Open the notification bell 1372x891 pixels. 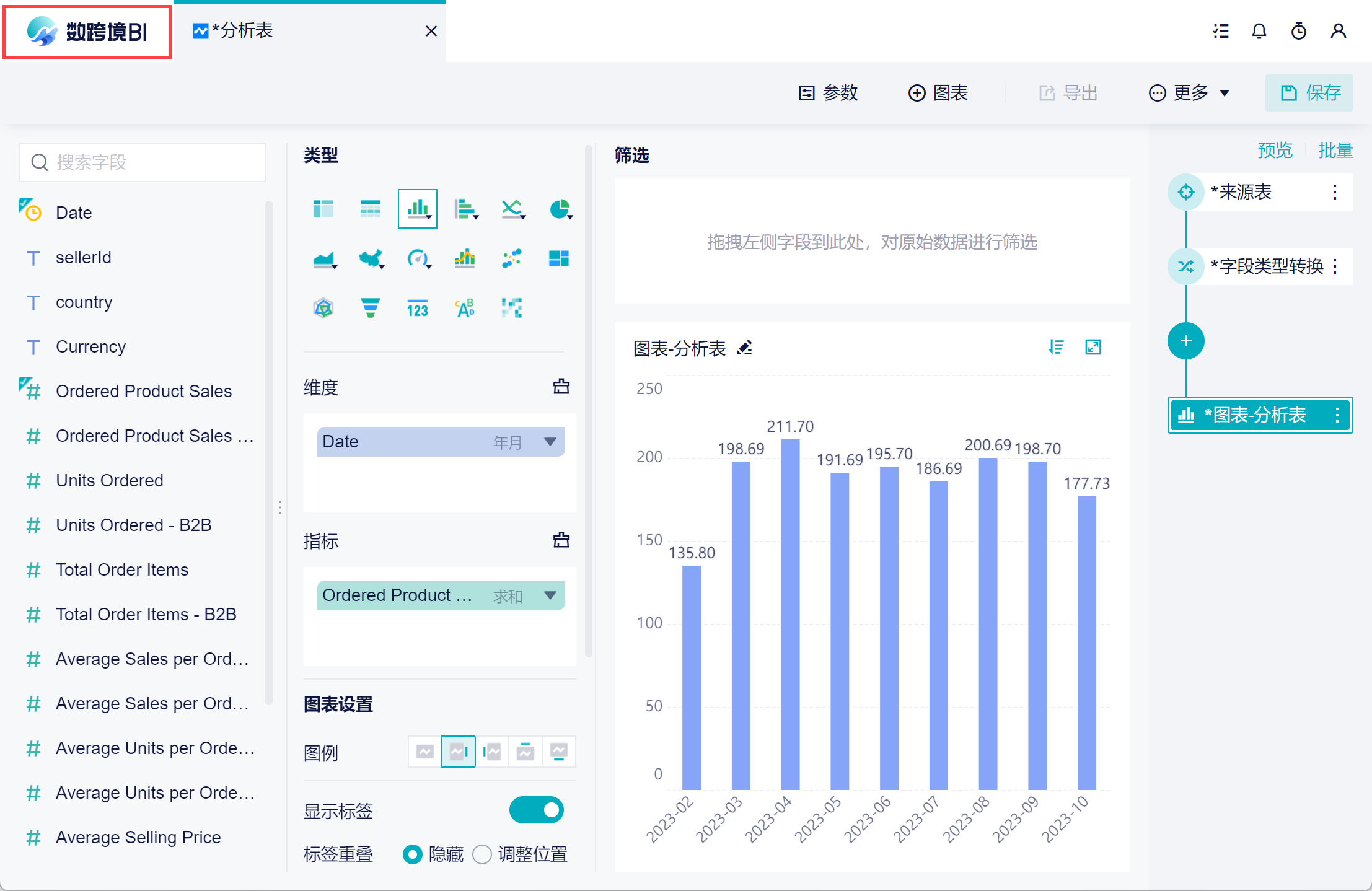(x=1259, y=31)
